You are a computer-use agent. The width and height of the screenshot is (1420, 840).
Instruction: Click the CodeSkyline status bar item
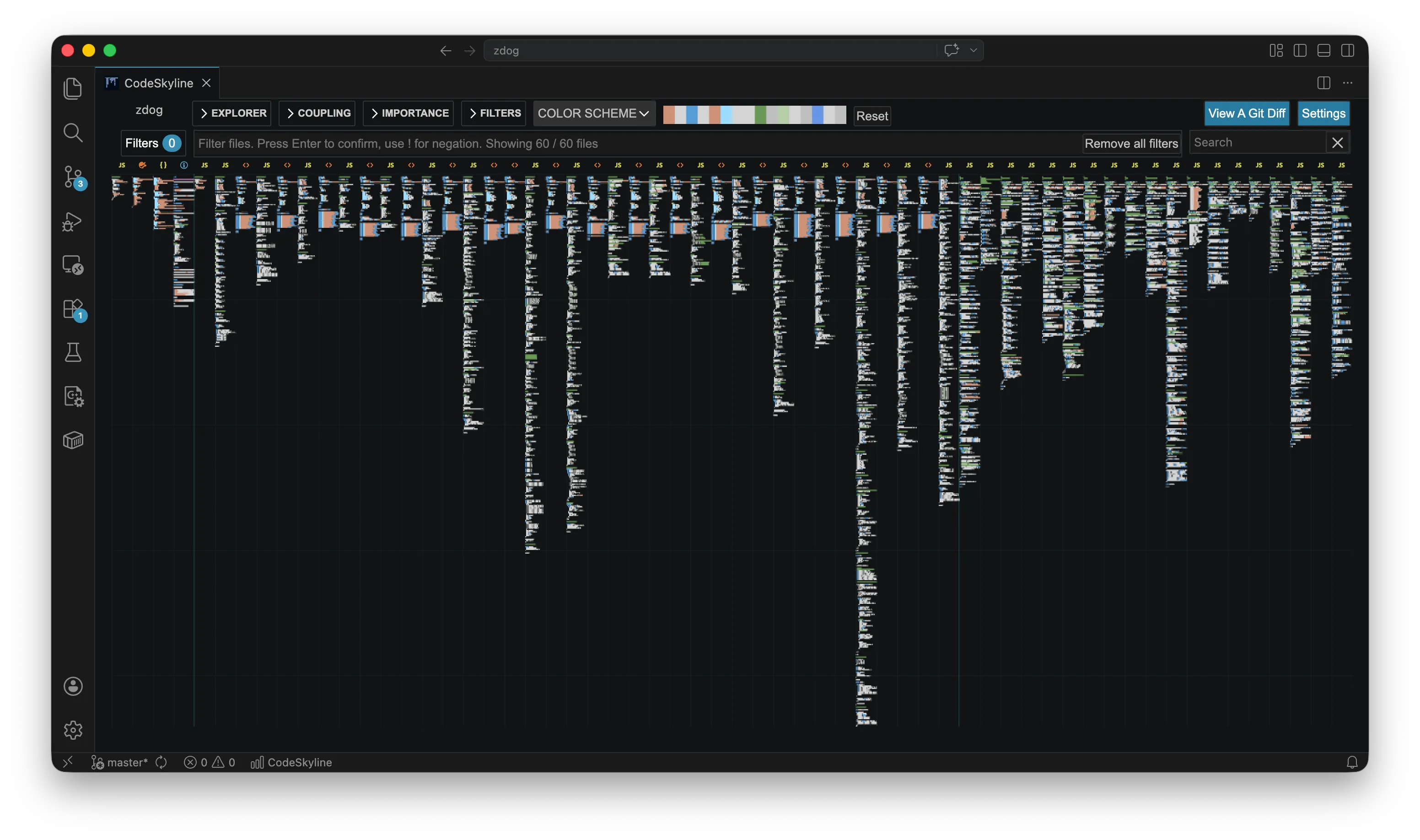tap(291, 763)
